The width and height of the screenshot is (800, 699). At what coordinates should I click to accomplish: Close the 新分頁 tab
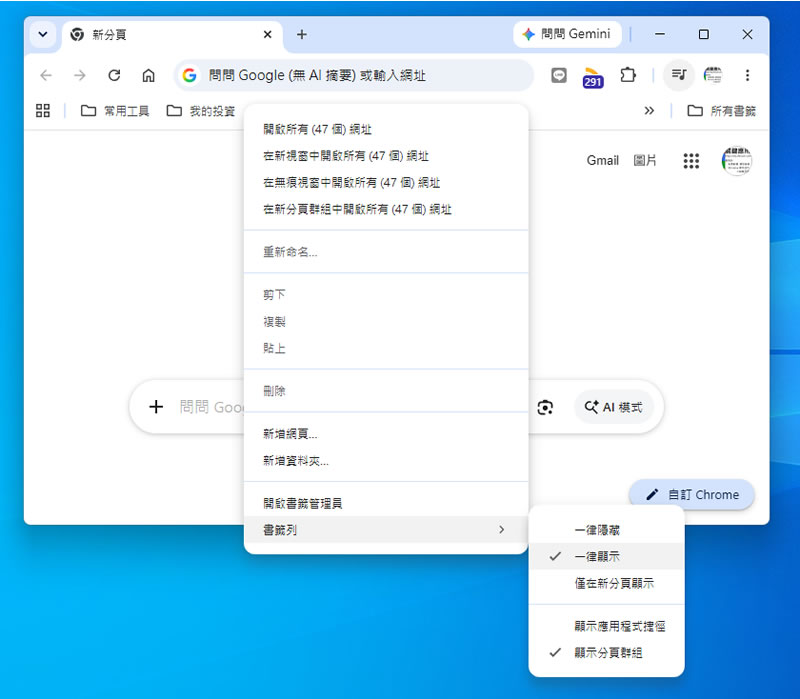point(267,34)
